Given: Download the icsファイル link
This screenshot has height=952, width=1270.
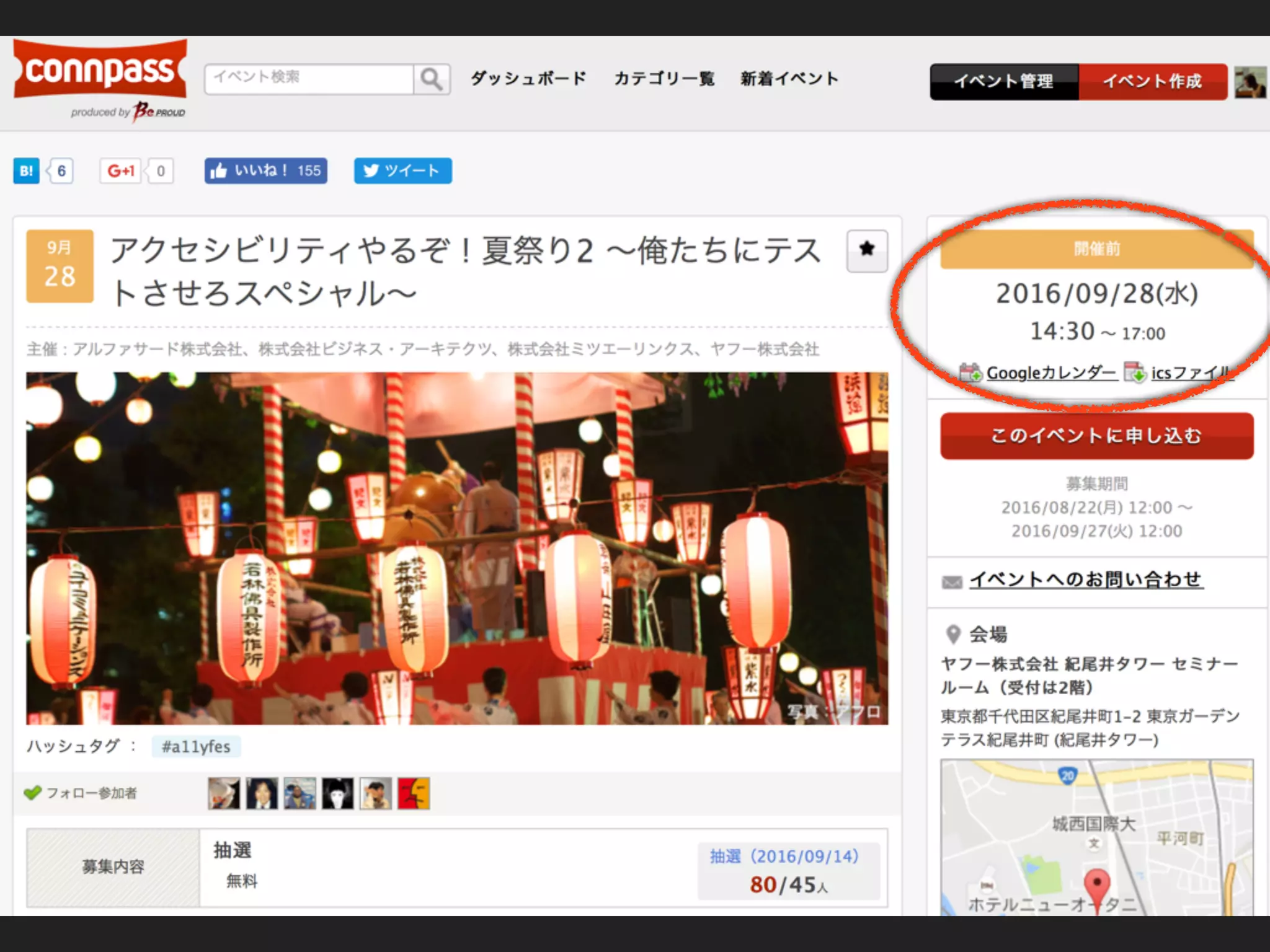Looking at the screenshot, I should click(1189, 373).
